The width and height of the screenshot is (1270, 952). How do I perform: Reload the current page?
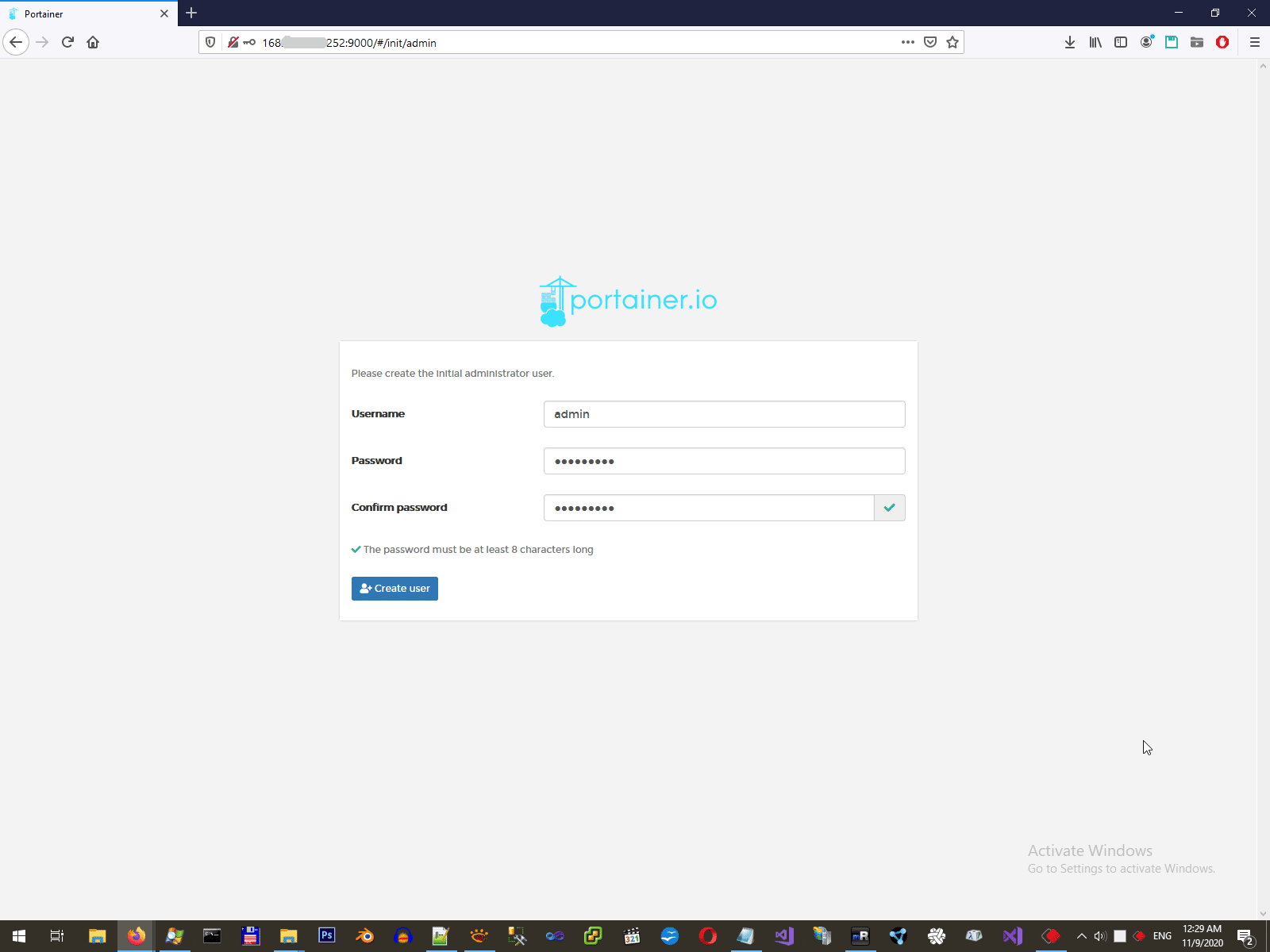point(68,42)
